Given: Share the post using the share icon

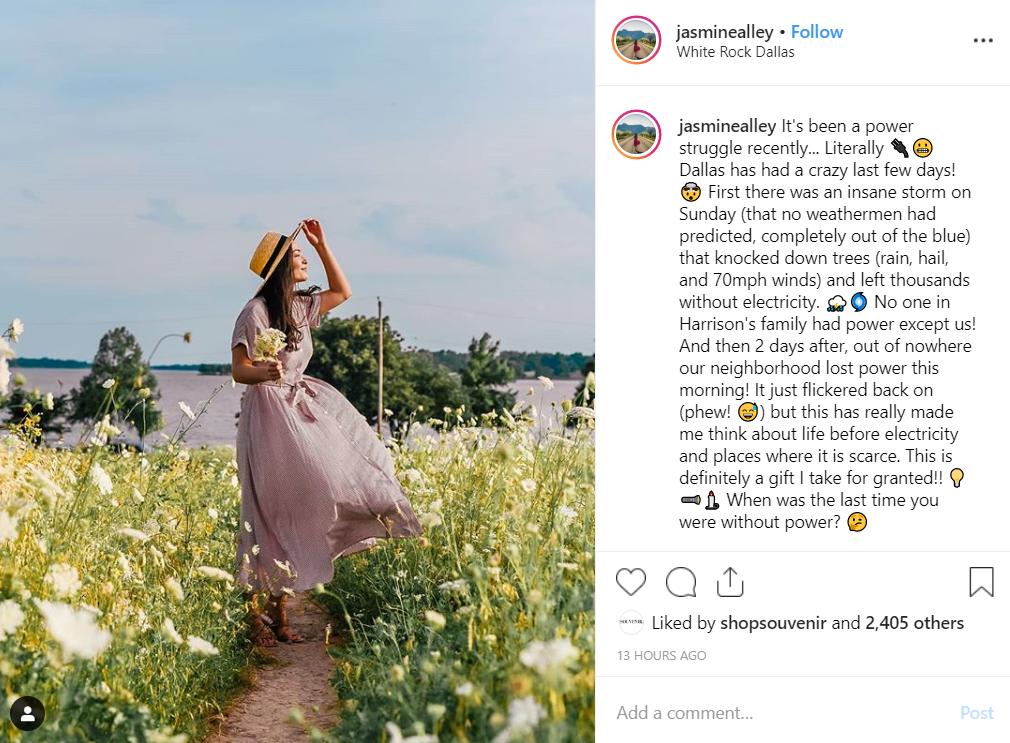Looking at the screenshot, I should pyautogui.click(x=730, y=582).
